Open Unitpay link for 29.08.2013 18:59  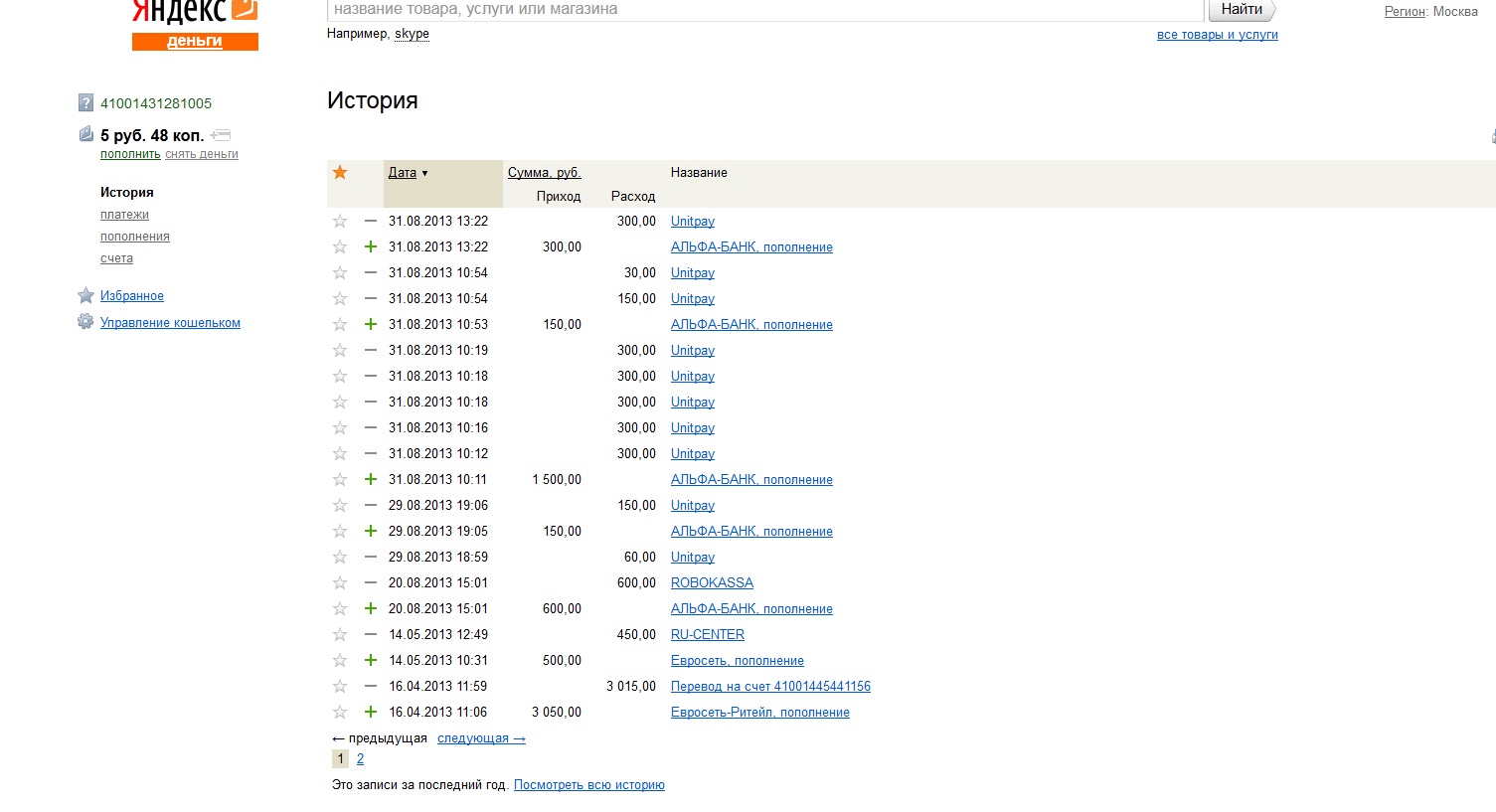point(693,557)
